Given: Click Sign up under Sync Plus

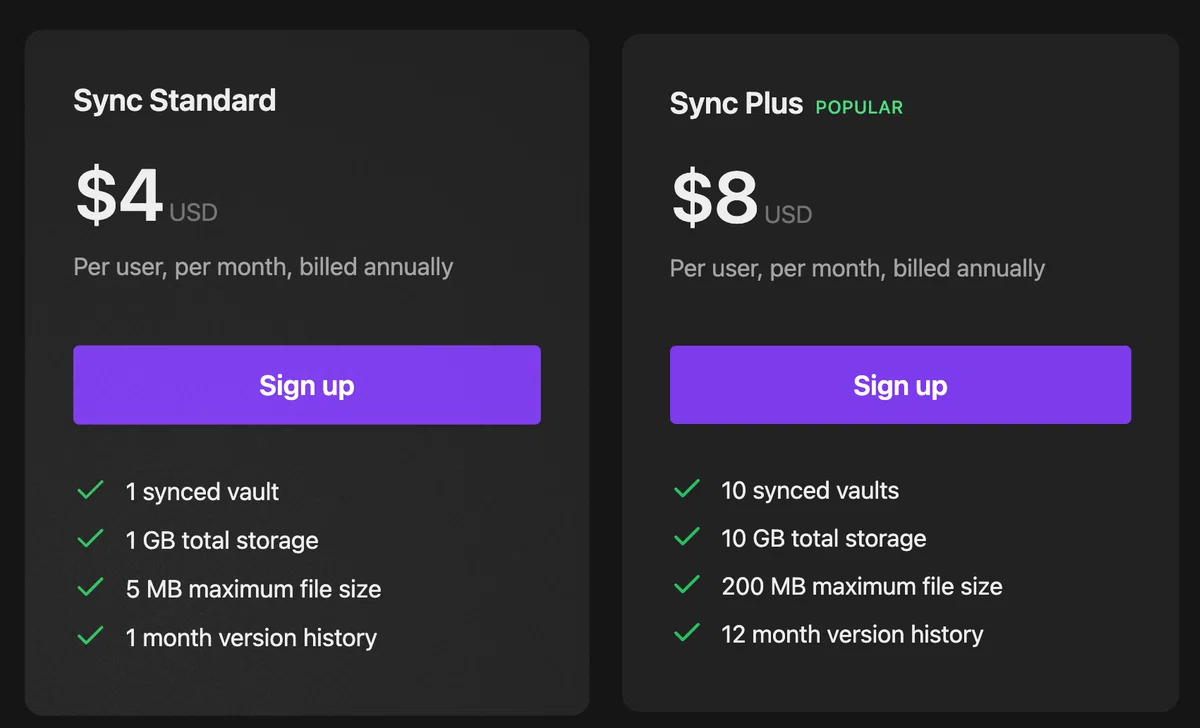Looking at the screenshot, I should tap(900, 385).
